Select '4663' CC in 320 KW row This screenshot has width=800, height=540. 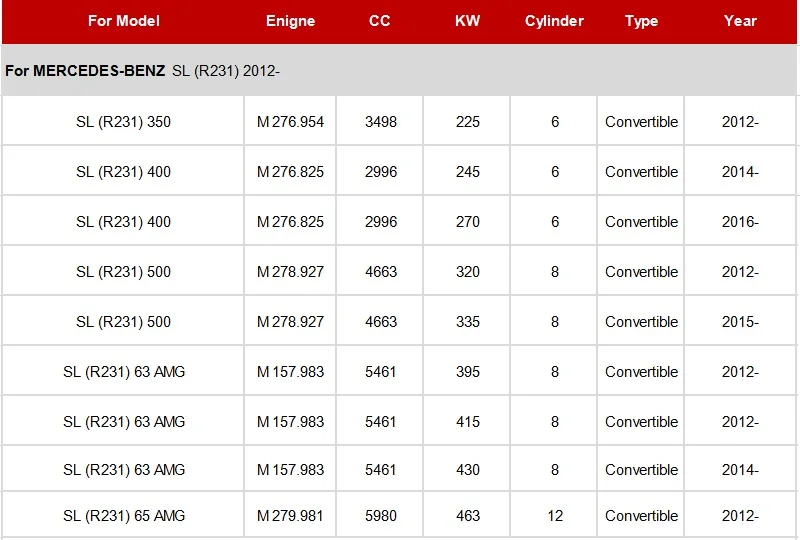pos(381,272)
